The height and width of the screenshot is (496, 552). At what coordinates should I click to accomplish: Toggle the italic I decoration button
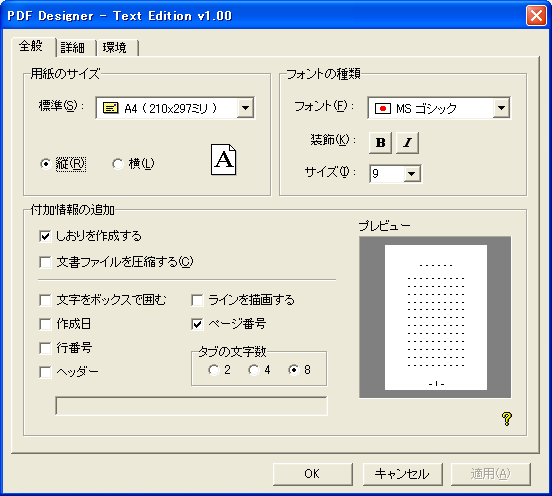(x=407, y=143)
